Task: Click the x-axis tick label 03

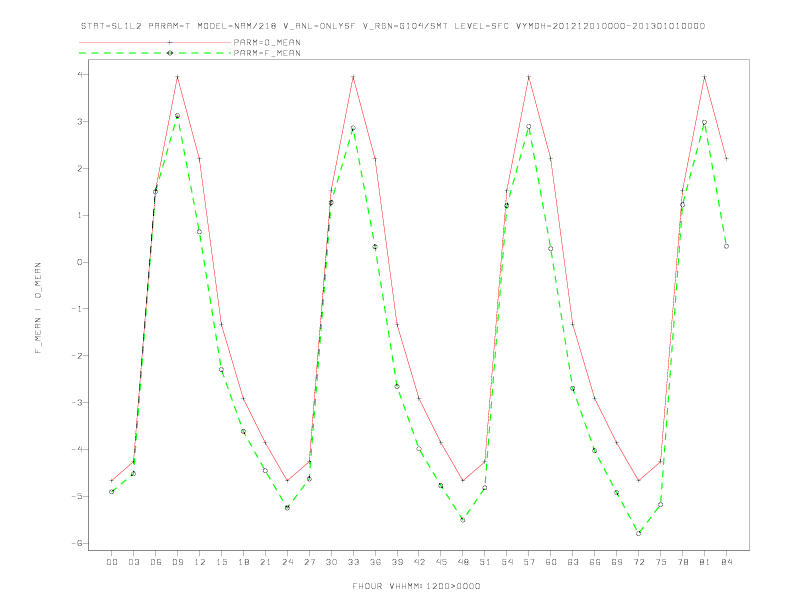Action: (133, 562)
